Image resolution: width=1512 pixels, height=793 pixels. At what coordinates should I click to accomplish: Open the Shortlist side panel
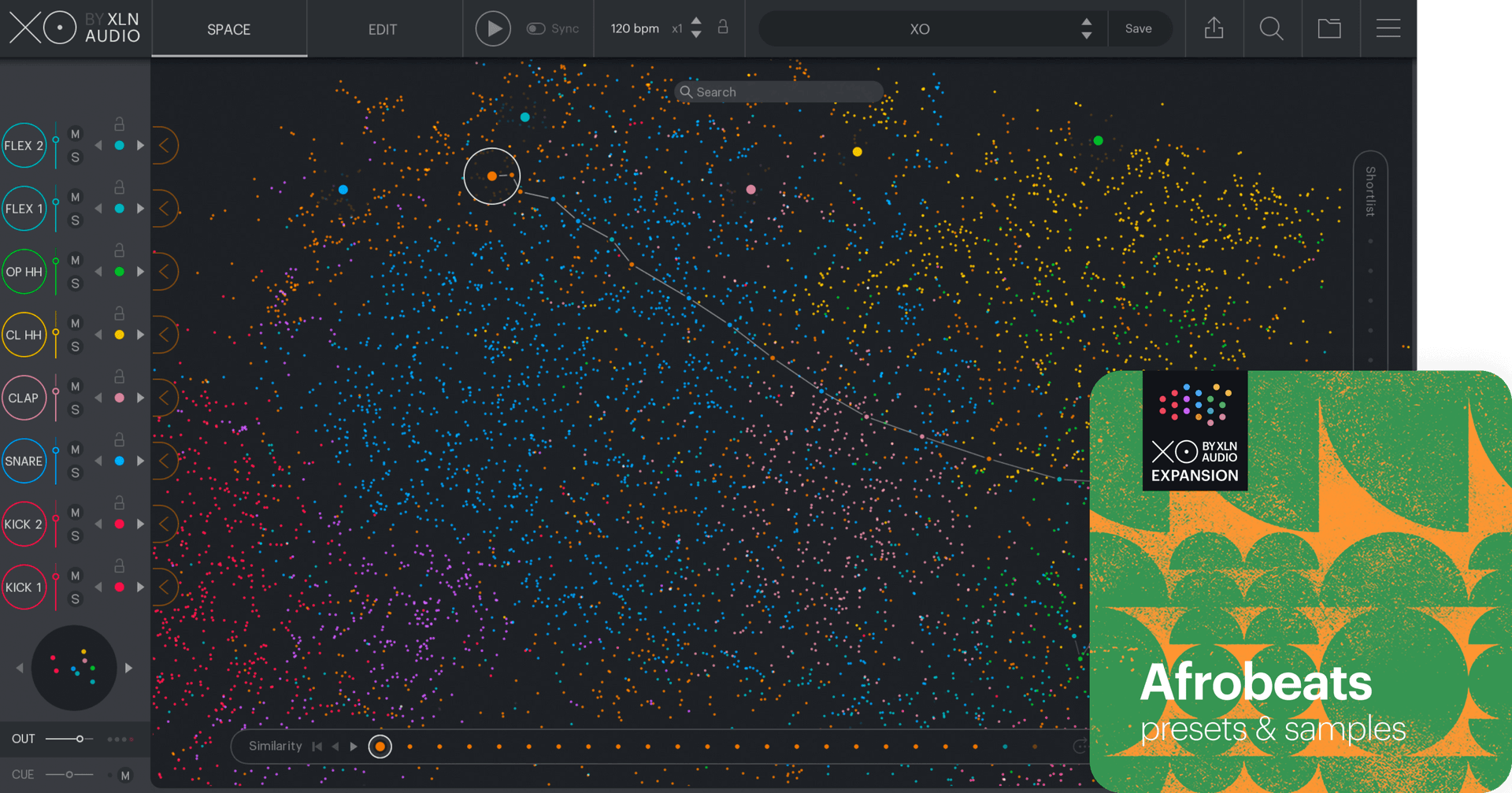[1370, 191]
